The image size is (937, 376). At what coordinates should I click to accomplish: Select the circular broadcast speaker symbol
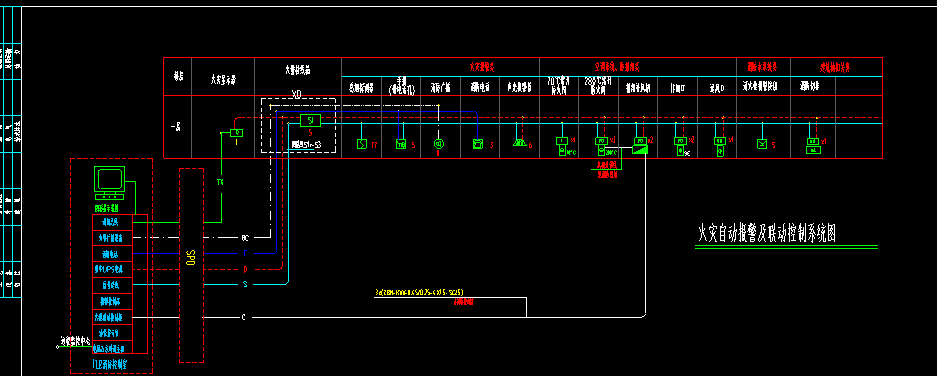click(x=438, y=144)
